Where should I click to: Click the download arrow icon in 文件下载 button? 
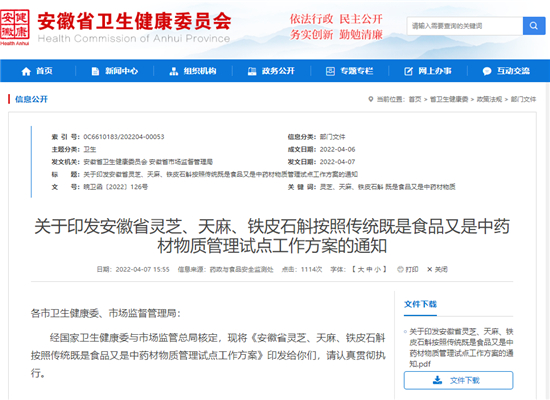click(x=437, y=380)
